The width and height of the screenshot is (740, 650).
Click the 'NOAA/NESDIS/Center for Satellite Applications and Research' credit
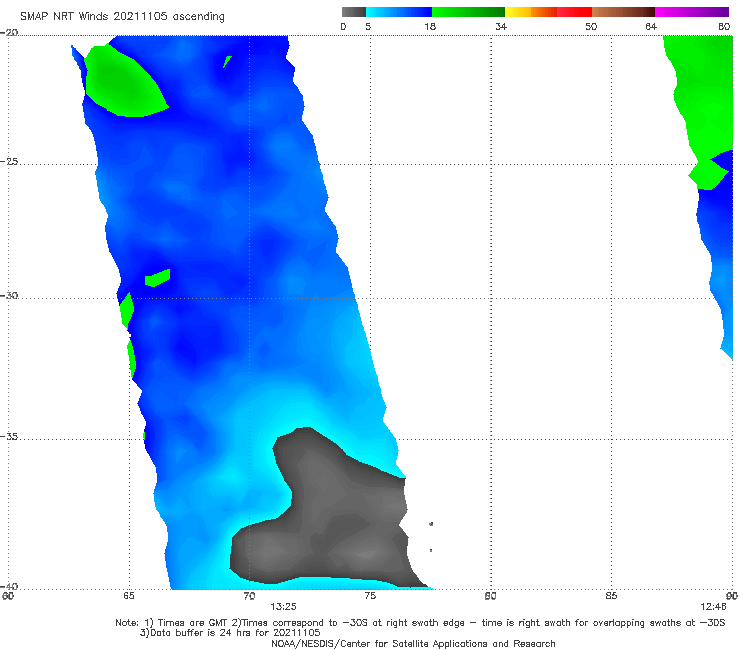coord(413,644)
